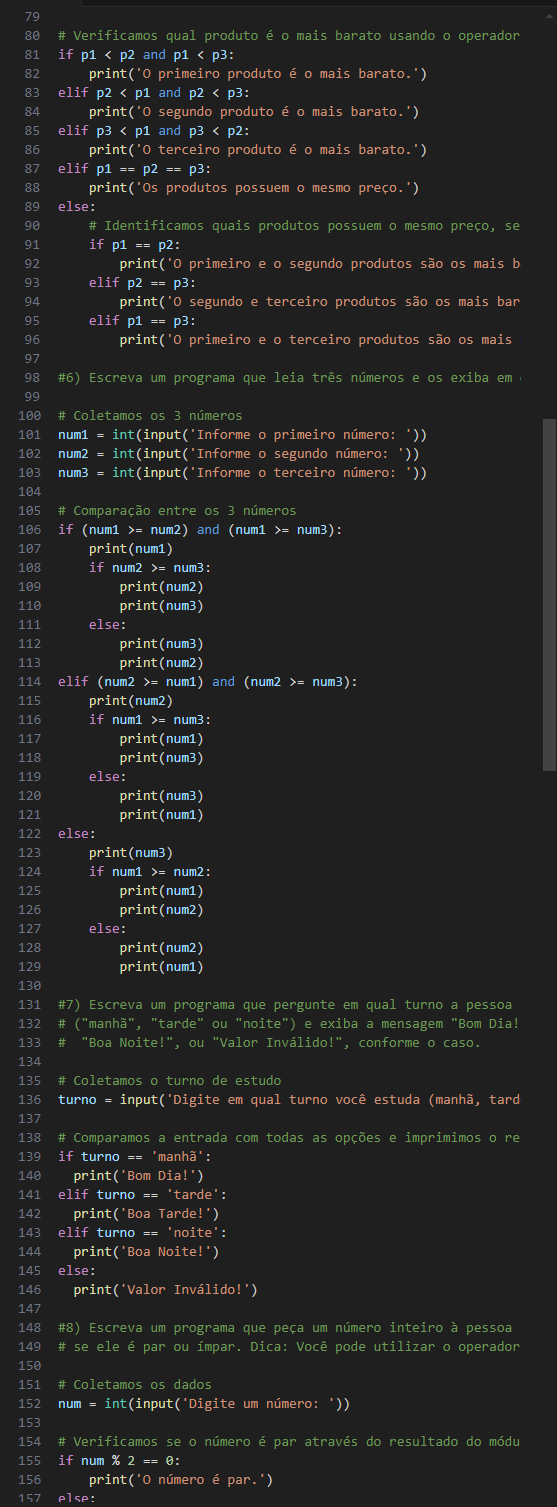Click the '#6) Escreva um programa que leia três números' comment
The height and width of the screenshot is (1507, 557).
(290, 377)
